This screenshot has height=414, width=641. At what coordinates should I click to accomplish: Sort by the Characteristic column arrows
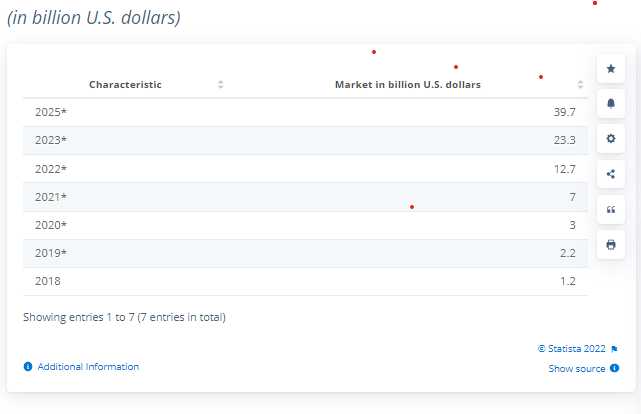pyautogui.click(x=220, y=85)
